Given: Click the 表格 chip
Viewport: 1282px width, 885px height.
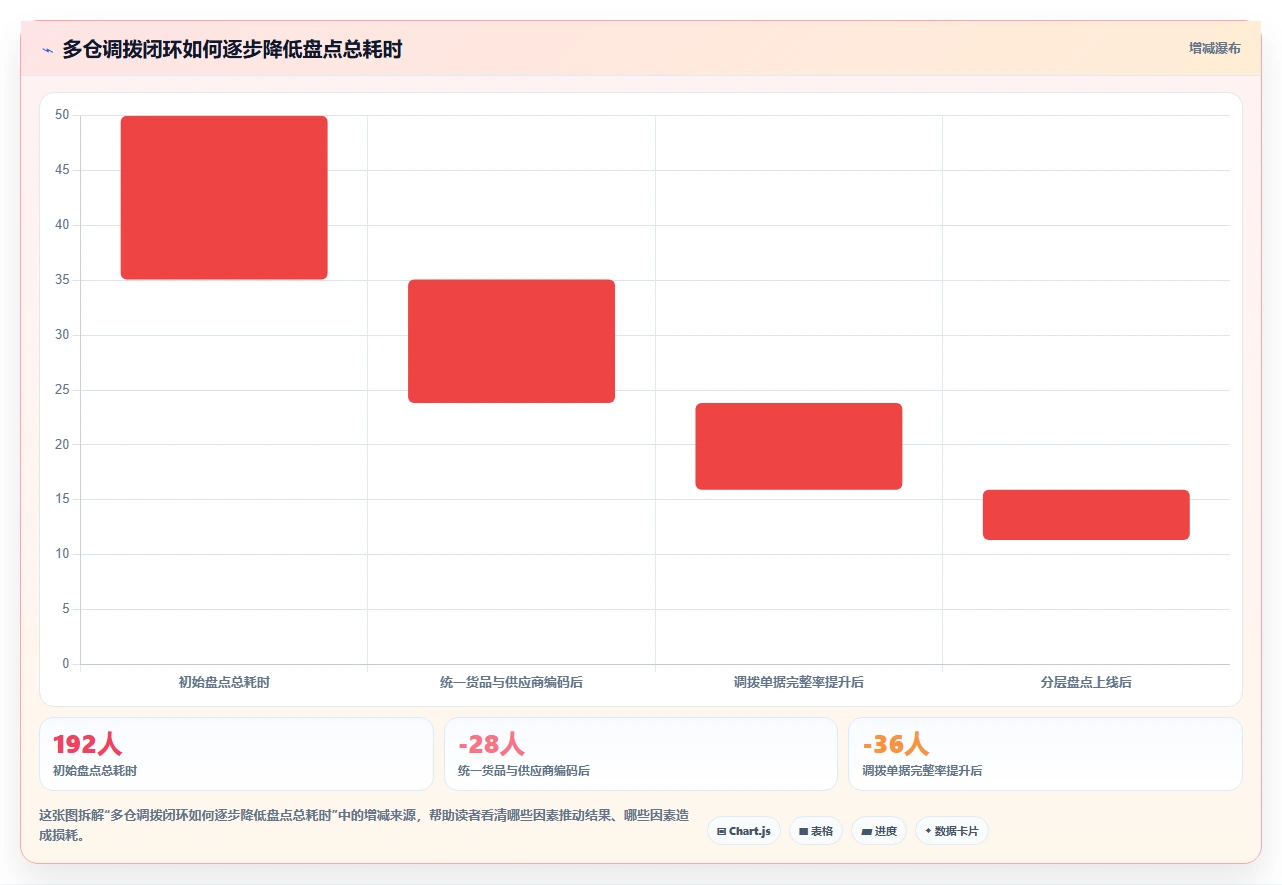Looking at the screenshot, I should pyautogui.click(x=816, y=831).
